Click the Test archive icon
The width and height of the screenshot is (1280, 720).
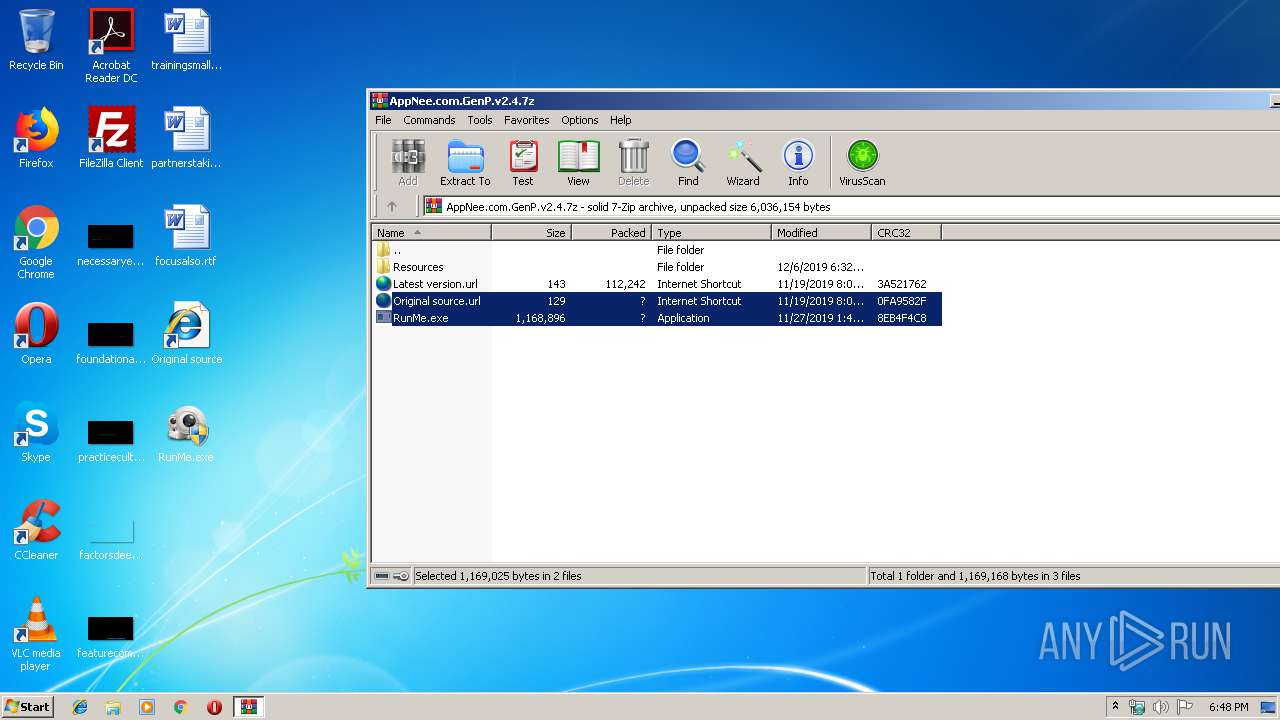coord(523,163)
